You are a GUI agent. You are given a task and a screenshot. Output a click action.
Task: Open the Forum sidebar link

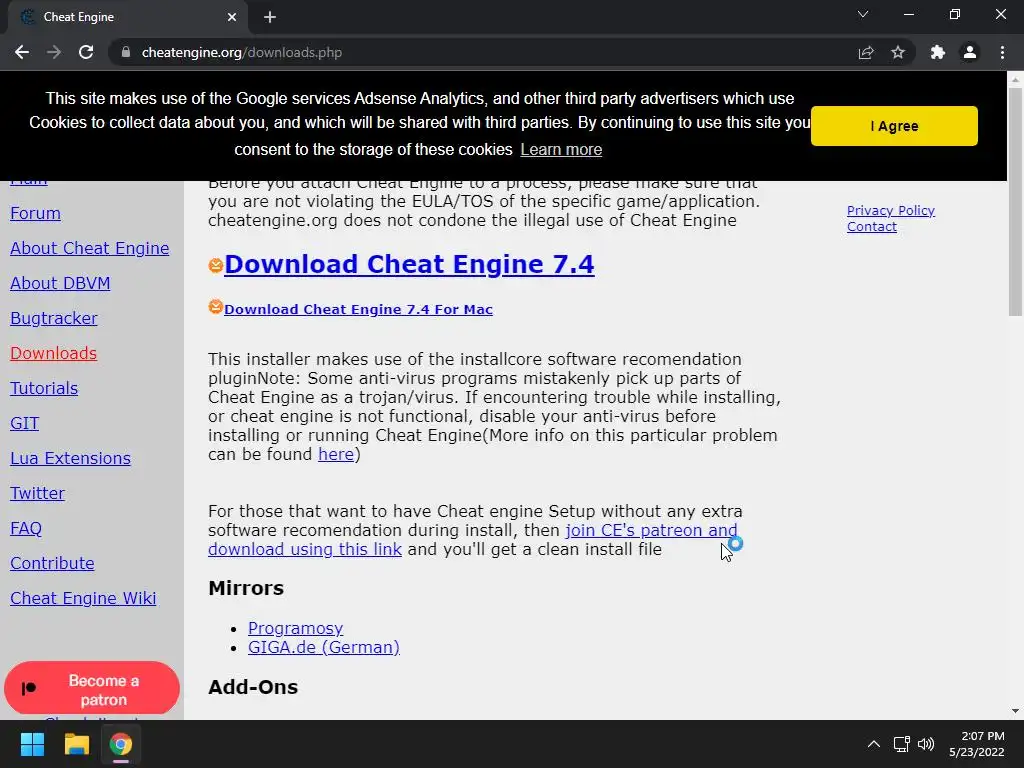point(35,214)
